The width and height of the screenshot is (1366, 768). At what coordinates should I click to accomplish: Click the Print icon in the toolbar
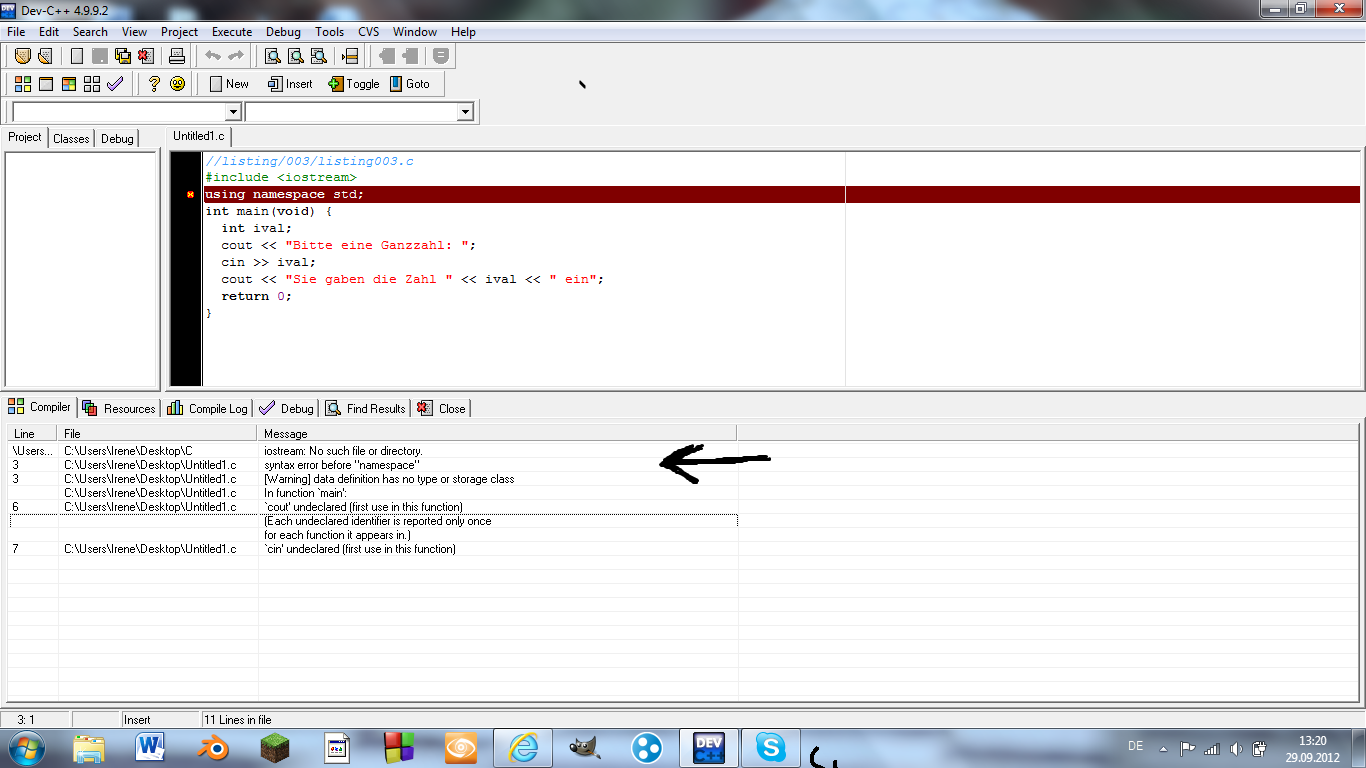click(177, 56)
